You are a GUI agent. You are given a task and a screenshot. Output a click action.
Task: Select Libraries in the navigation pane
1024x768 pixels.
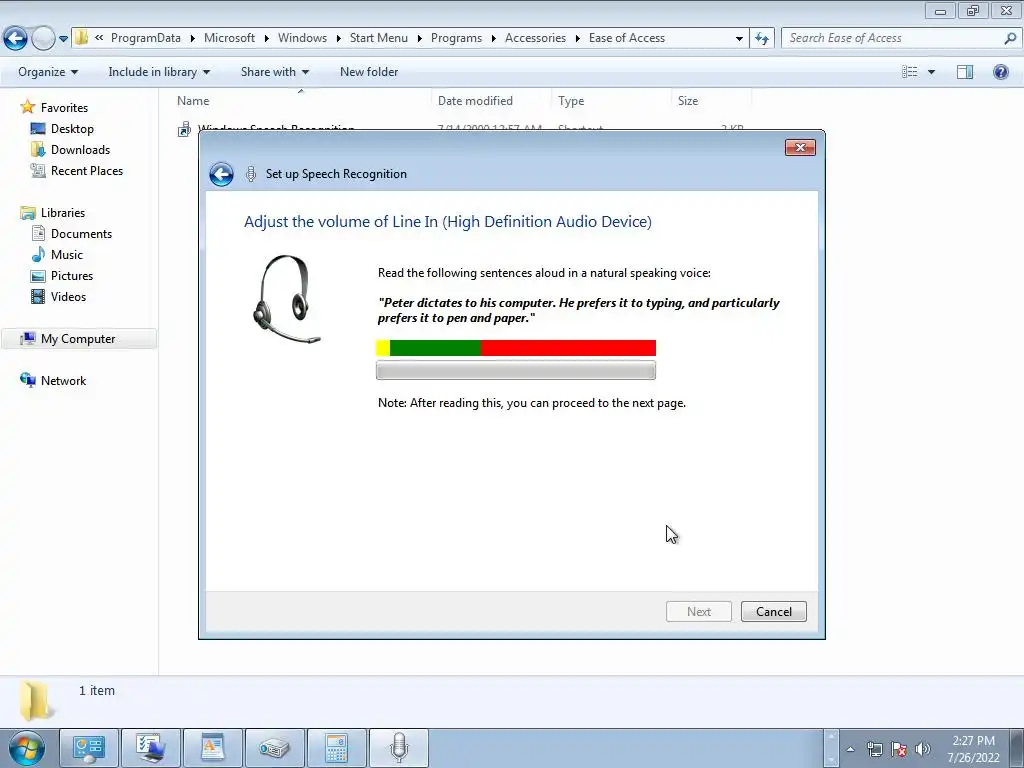[63, 213]
